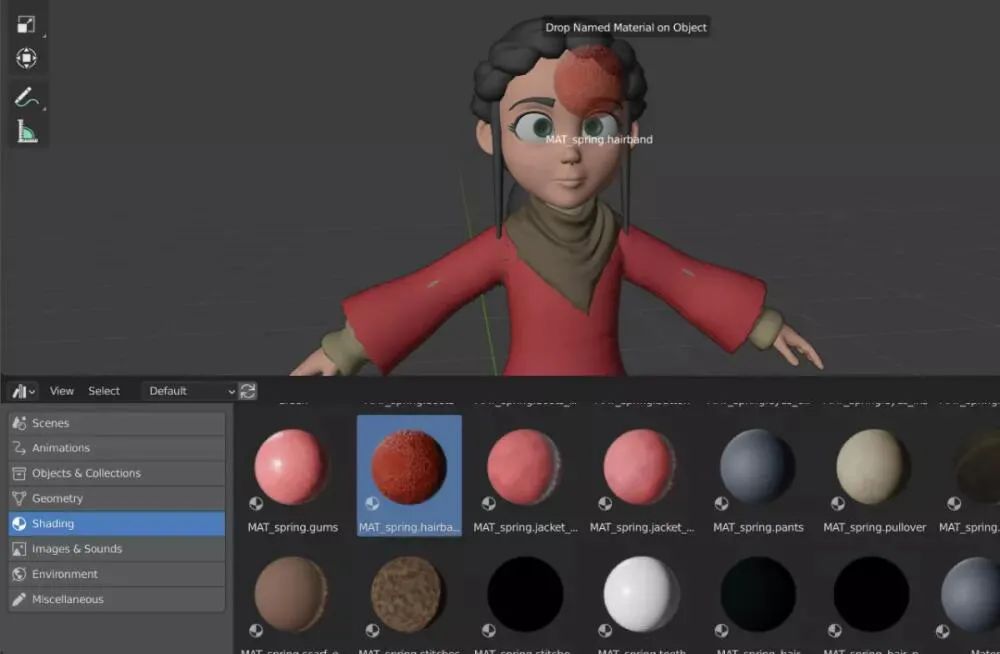1000x654 pixels.
Task: Select the MAT_spring.hairband material thumbnail
Action: pyautogui.click(x=409, y=468)
